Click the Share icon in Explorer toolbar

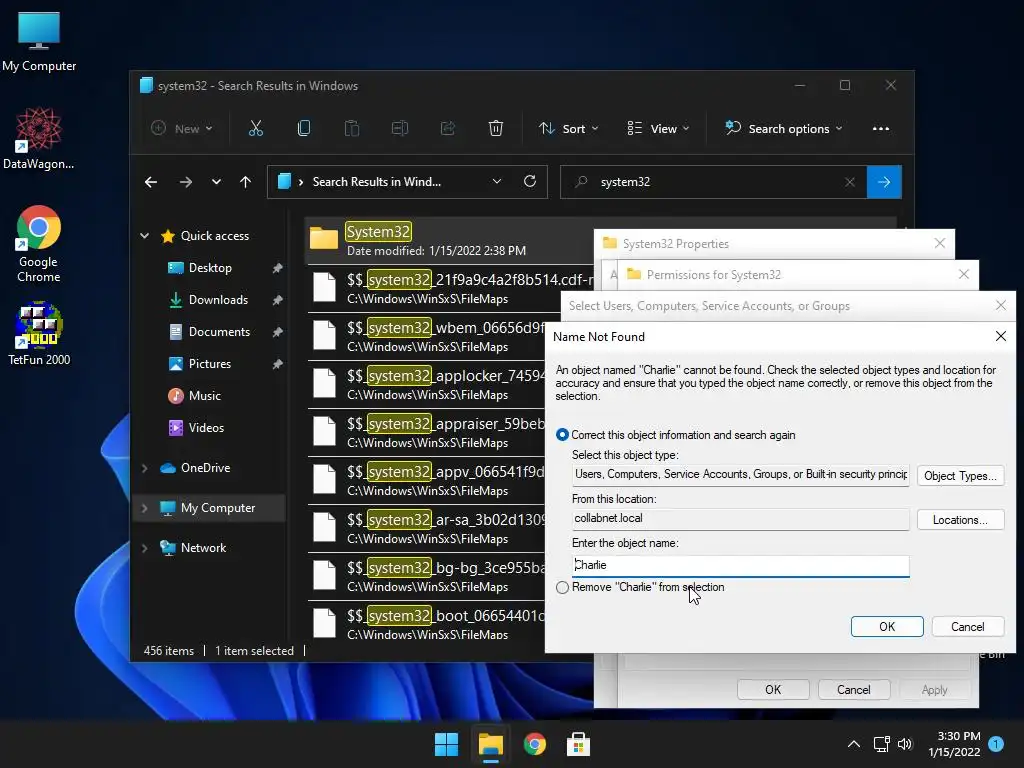coord(448,129)
